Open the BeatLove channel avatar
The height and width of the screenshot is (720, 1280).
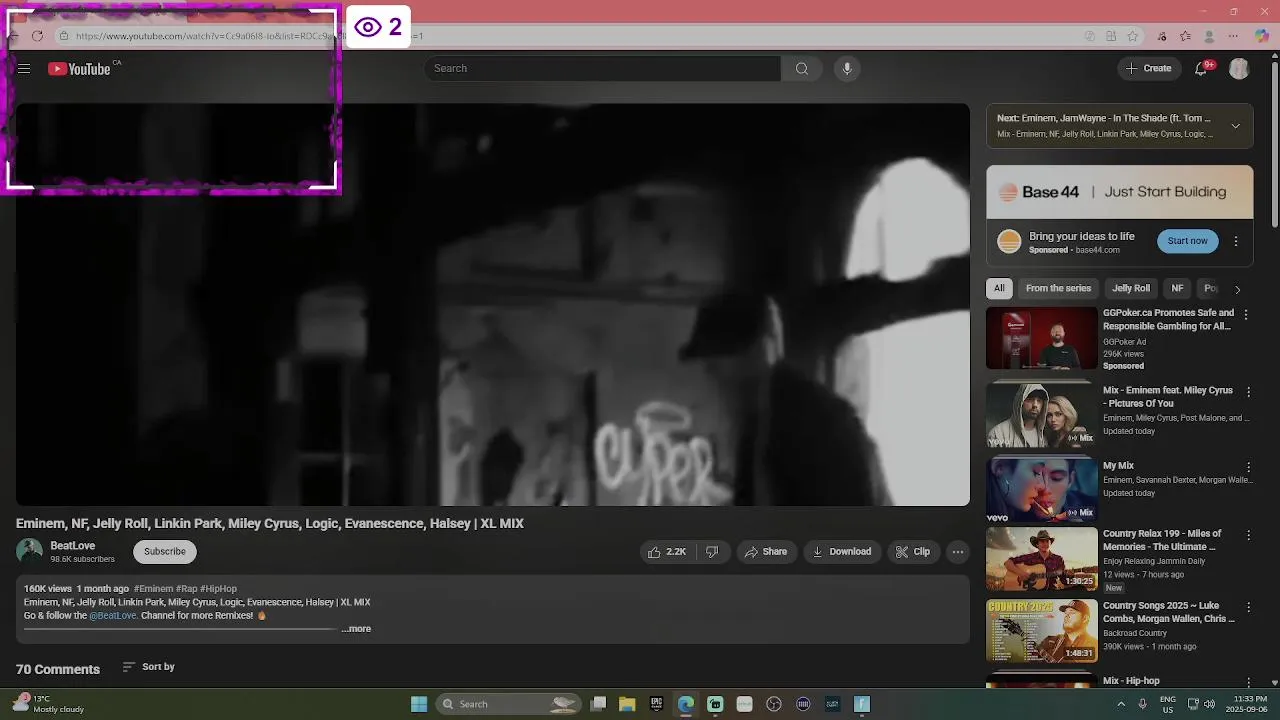[x=29, y=551]
